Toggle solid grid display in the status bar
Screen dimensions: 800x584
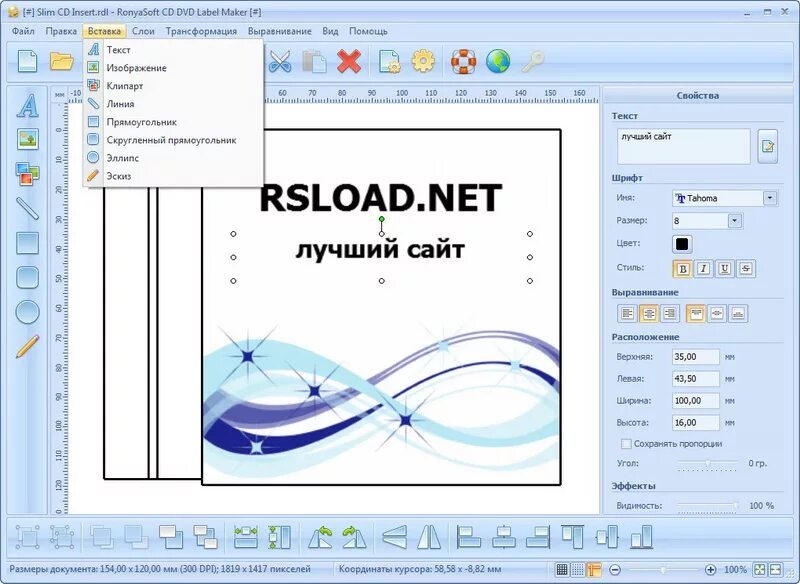coord(562,570)
